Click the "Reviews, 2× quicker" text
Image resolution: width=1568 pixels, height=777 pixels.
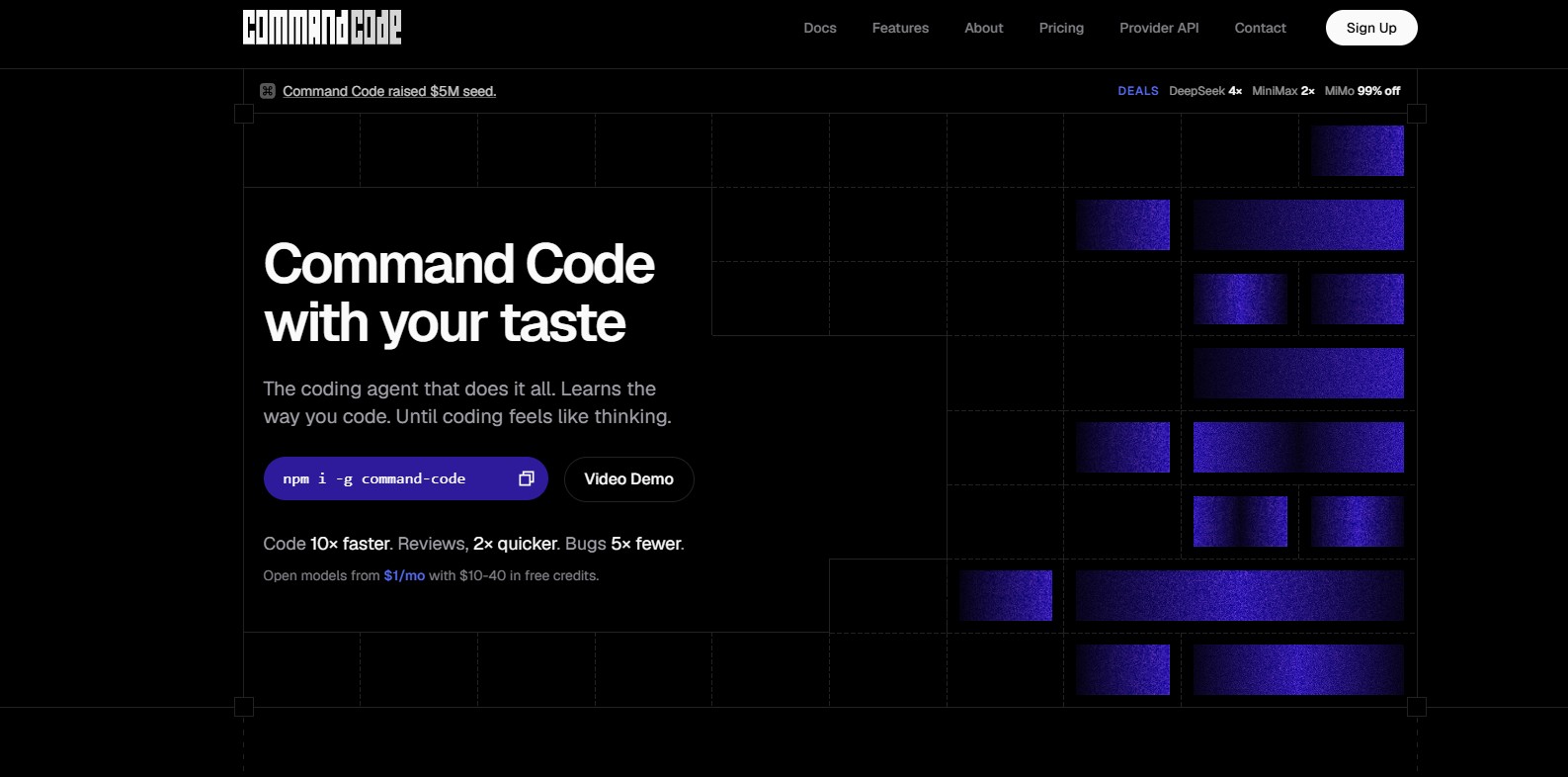coord(479,544)
